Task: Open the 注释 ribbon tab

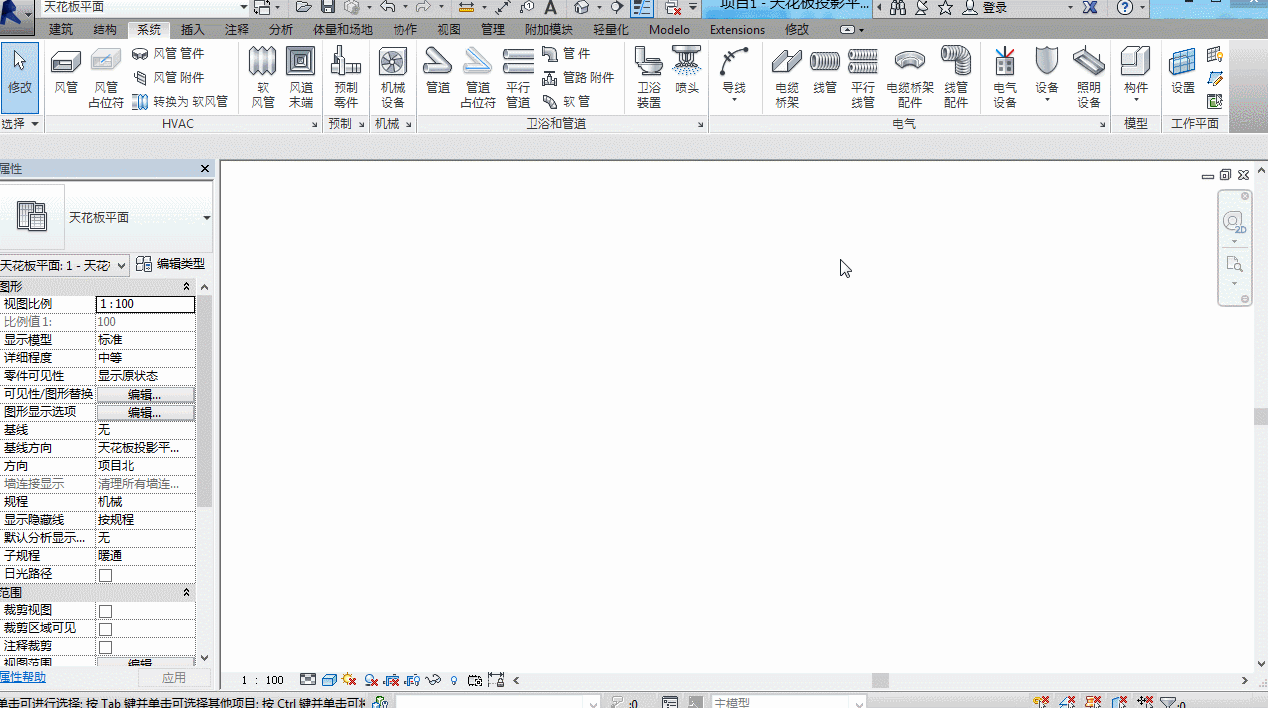Action: click(237, 30)
